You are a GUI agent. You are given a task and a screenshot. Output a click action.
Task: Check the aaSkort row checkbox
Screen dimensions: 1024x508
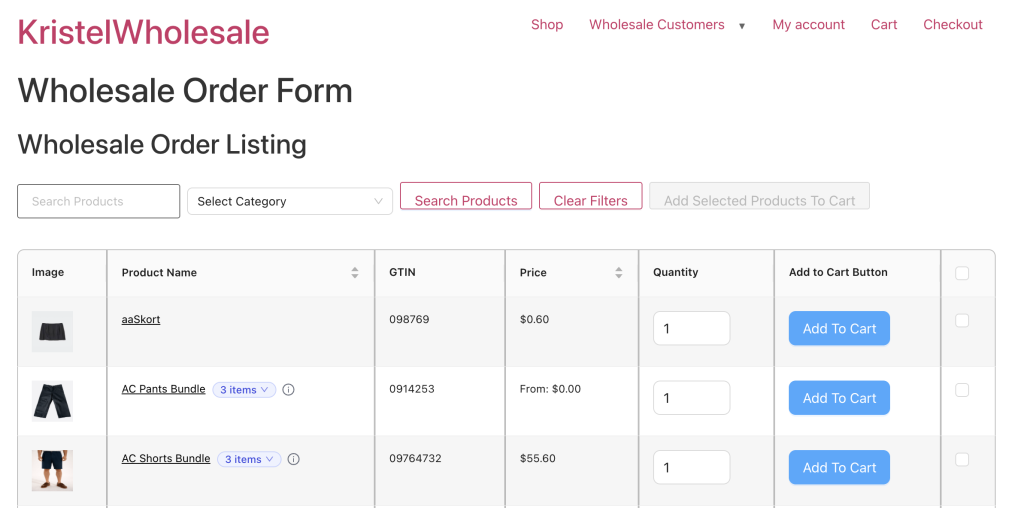coord(962,321)
